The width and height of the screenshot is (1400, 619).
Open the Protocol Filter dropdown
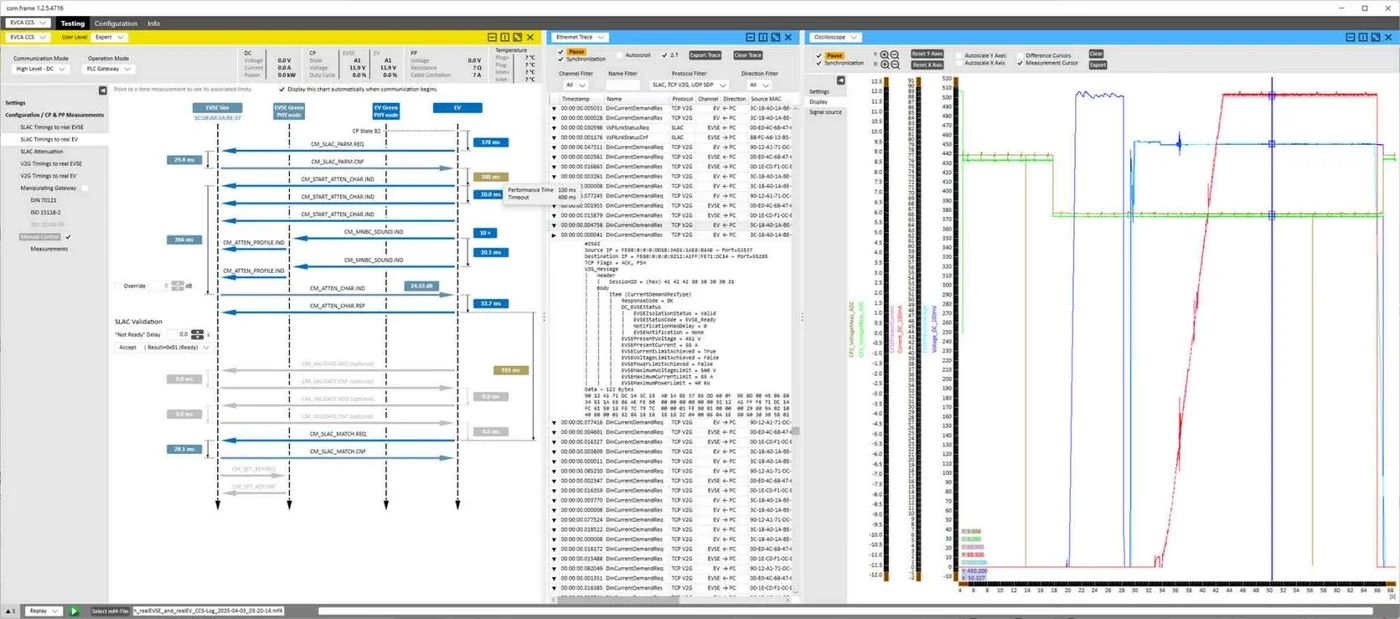[x=690, y=85]
